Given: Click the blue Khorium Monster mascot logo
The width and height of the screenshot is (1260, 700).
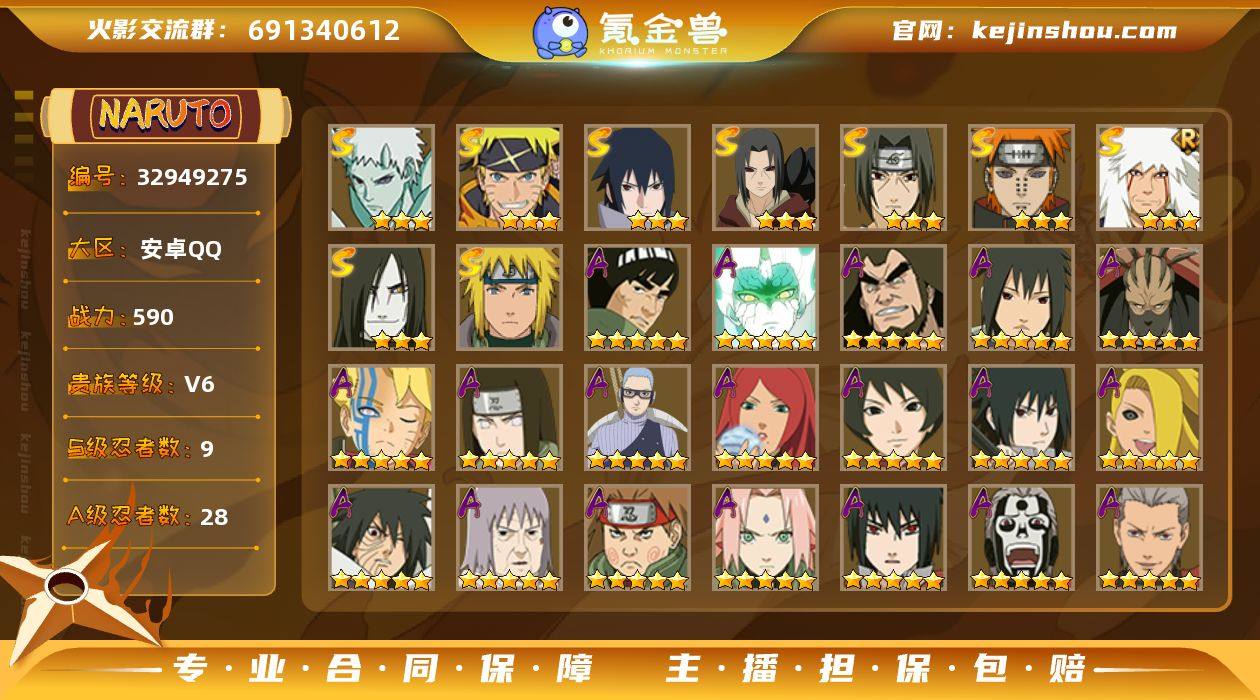Looking at the screenshot, I should pyautogui.click(x=560, y=32).
